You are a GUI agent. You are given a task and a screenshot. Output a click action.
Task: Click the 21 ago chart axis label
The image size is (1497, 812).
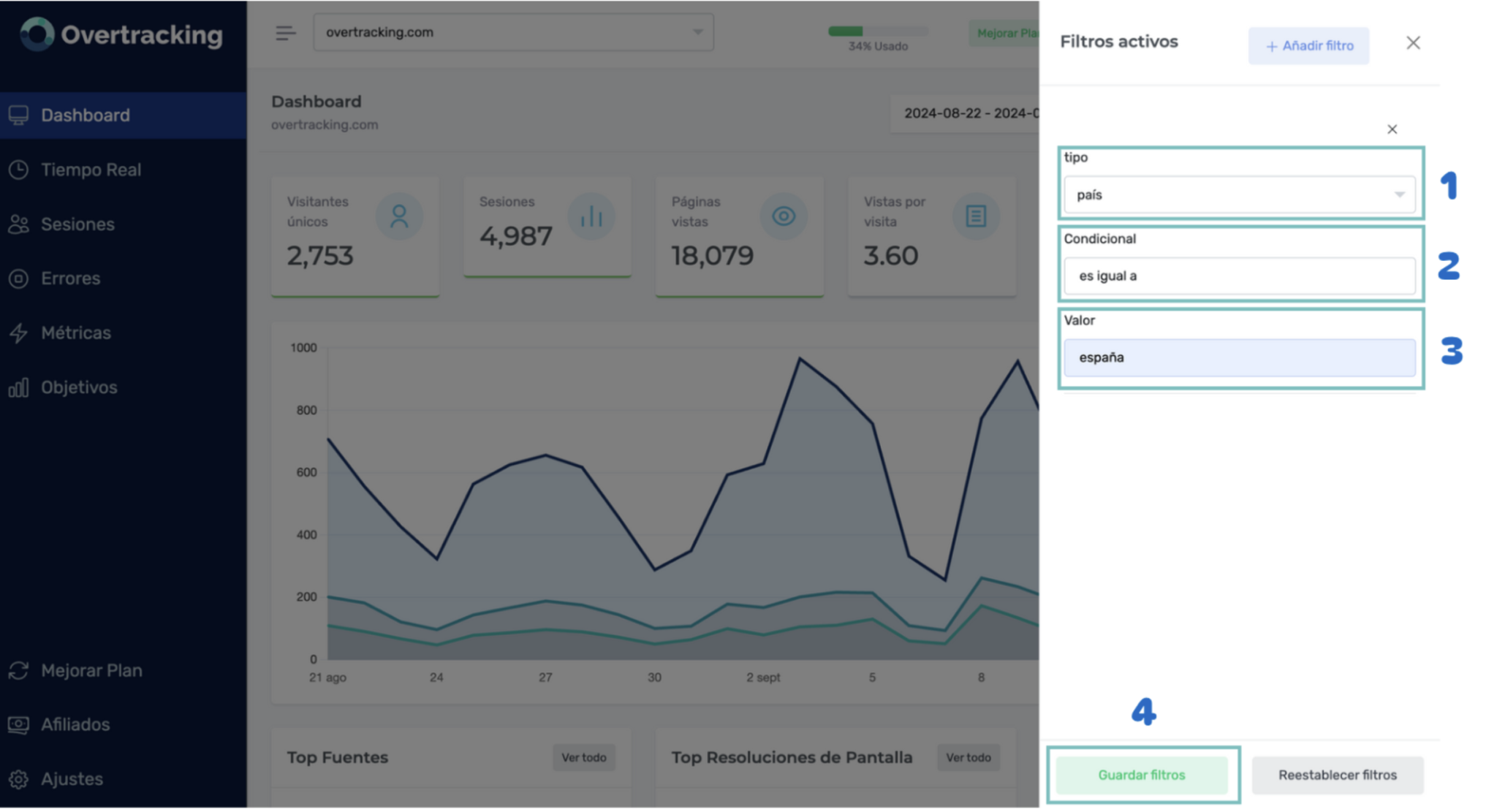pos(327,678)
